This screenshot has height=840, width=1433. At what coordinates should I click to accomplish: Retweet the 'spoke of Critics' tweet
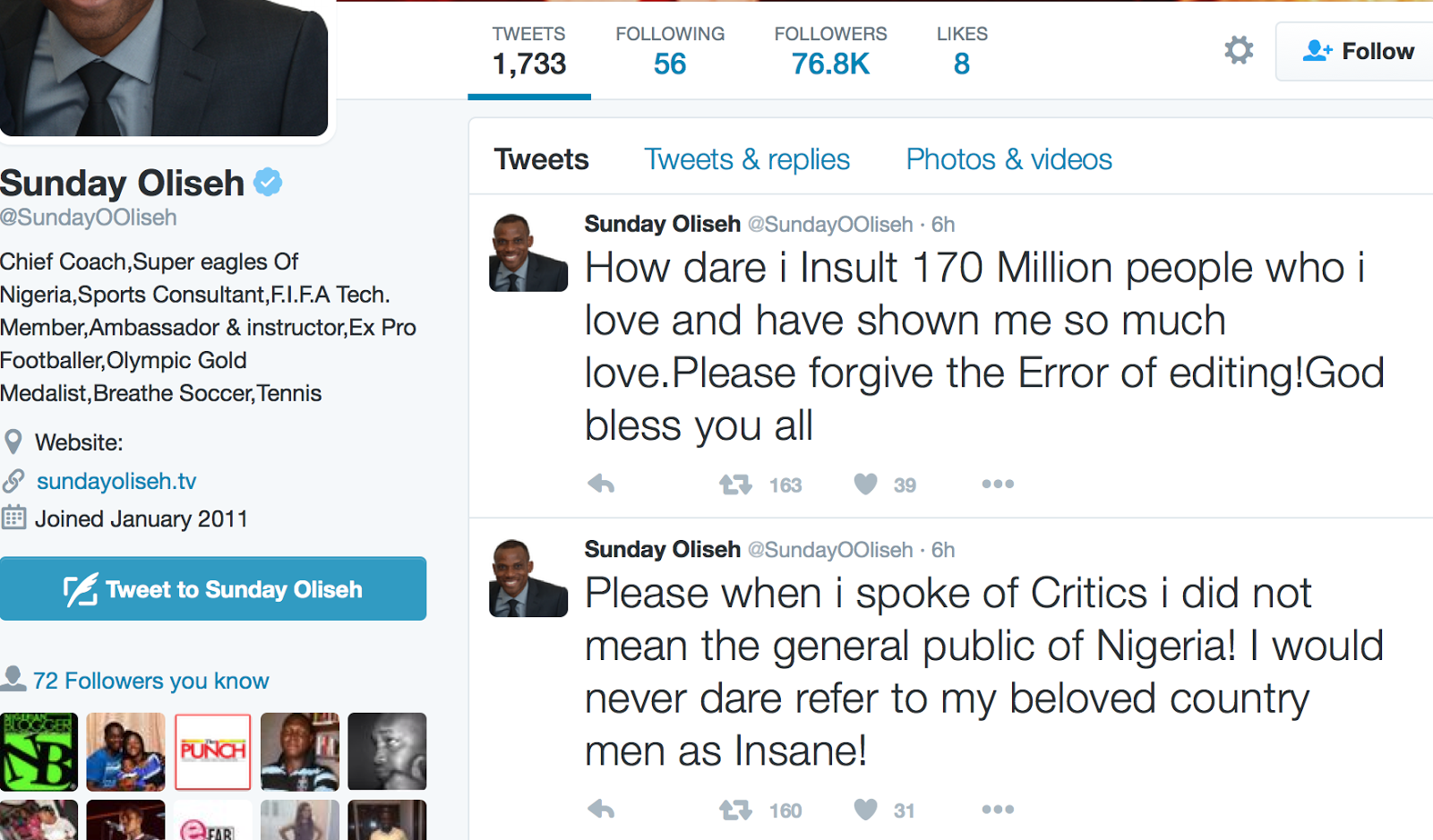736,810
